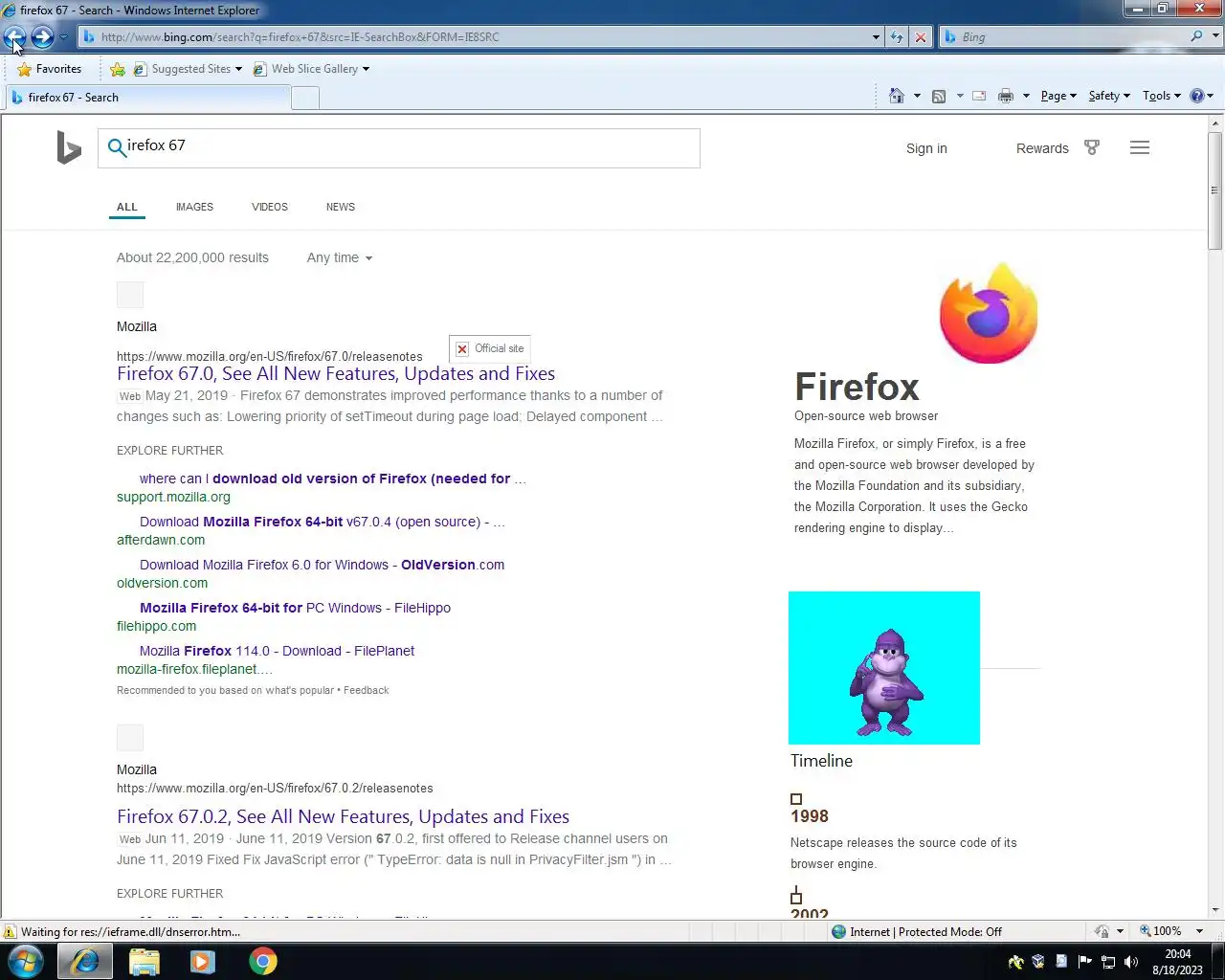Expand the address bar URL history dropdown
The width and height of the screenshot is (1225, 980).
pos(876,37)
